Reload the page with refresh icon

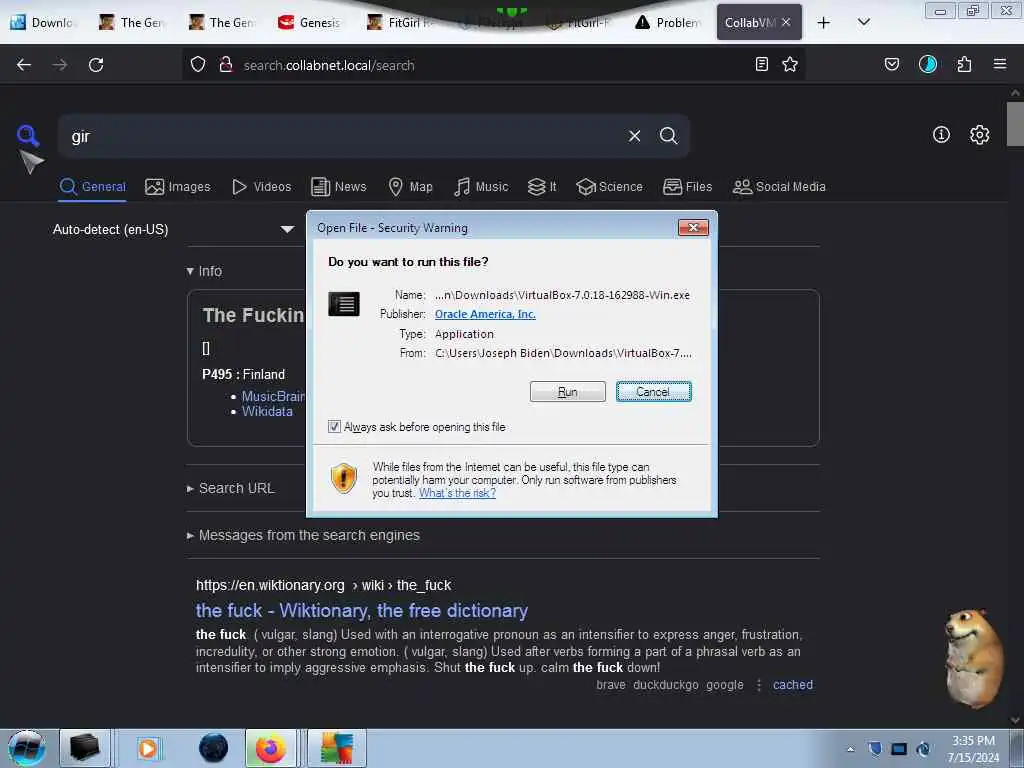(96, 65)
